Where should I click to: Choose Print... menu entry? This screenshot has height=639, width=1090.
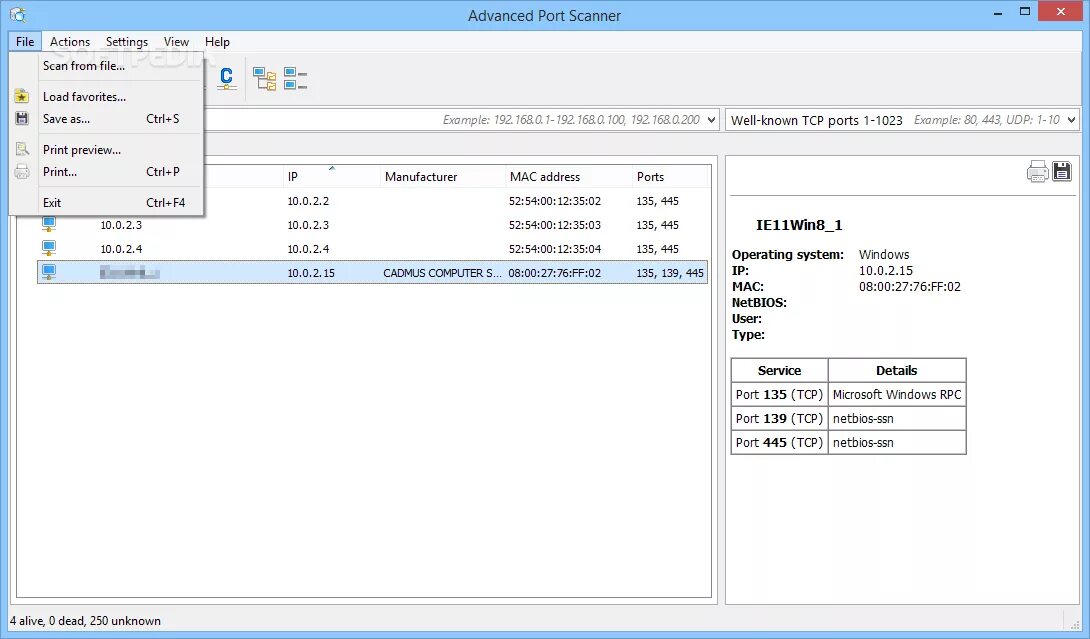click(x=106, y=172)
